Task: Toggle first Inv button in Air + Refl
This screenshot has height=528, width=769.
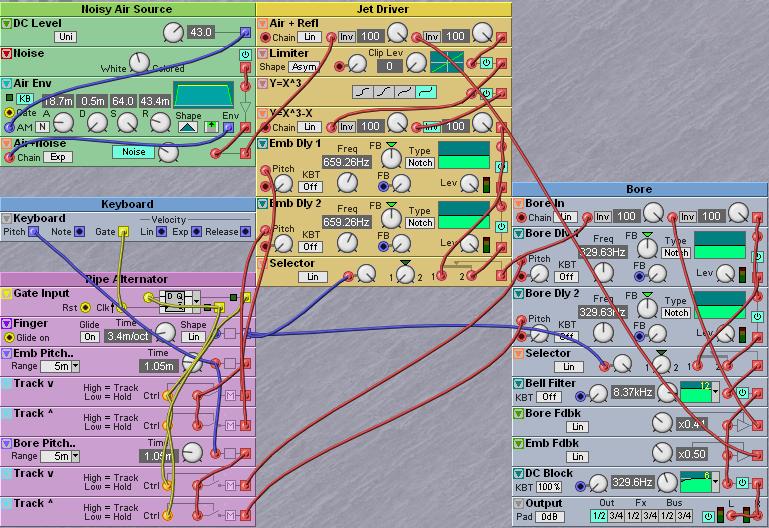Action: point(346,37)
